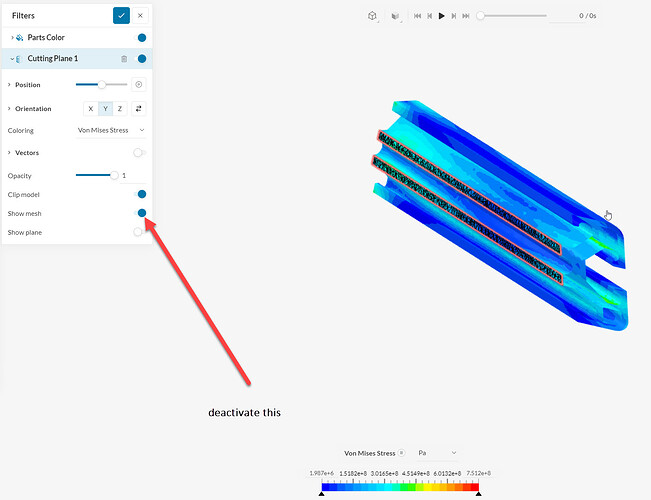Open the Pa unit dropdown
This screenshot has height=500, width=651.
point(437,453)
